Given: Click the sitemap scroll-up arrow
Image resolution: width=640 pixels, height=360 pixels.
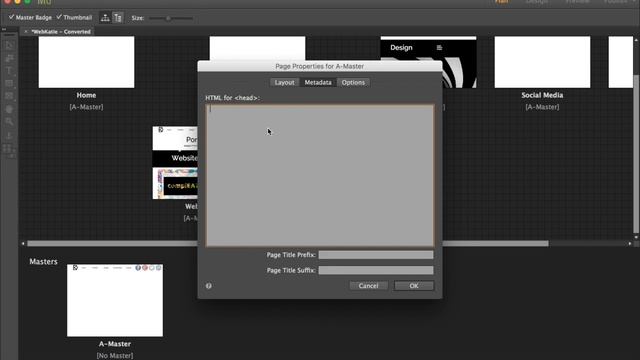Looking at the screenshot, I should (x=636, y=40).
